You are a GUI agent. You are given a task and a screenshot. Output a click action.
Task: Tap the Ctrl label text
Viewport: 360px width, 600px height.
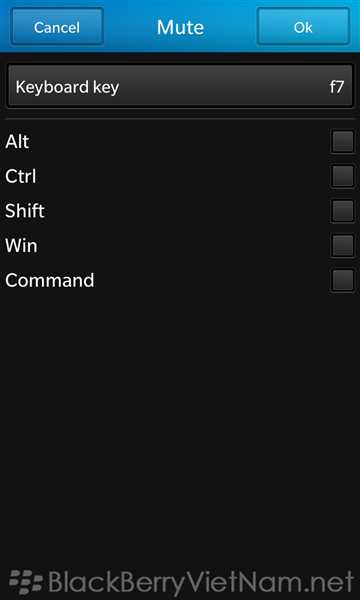coord(21,176)
